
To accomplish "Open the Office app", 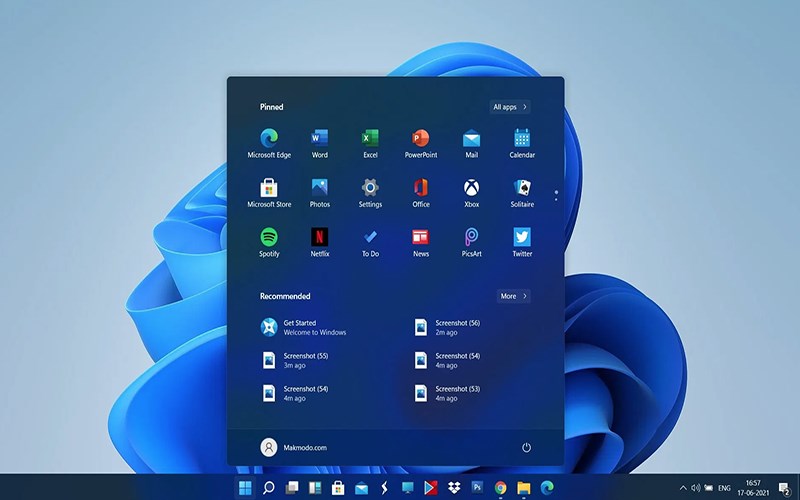I will tap(420, 193).
